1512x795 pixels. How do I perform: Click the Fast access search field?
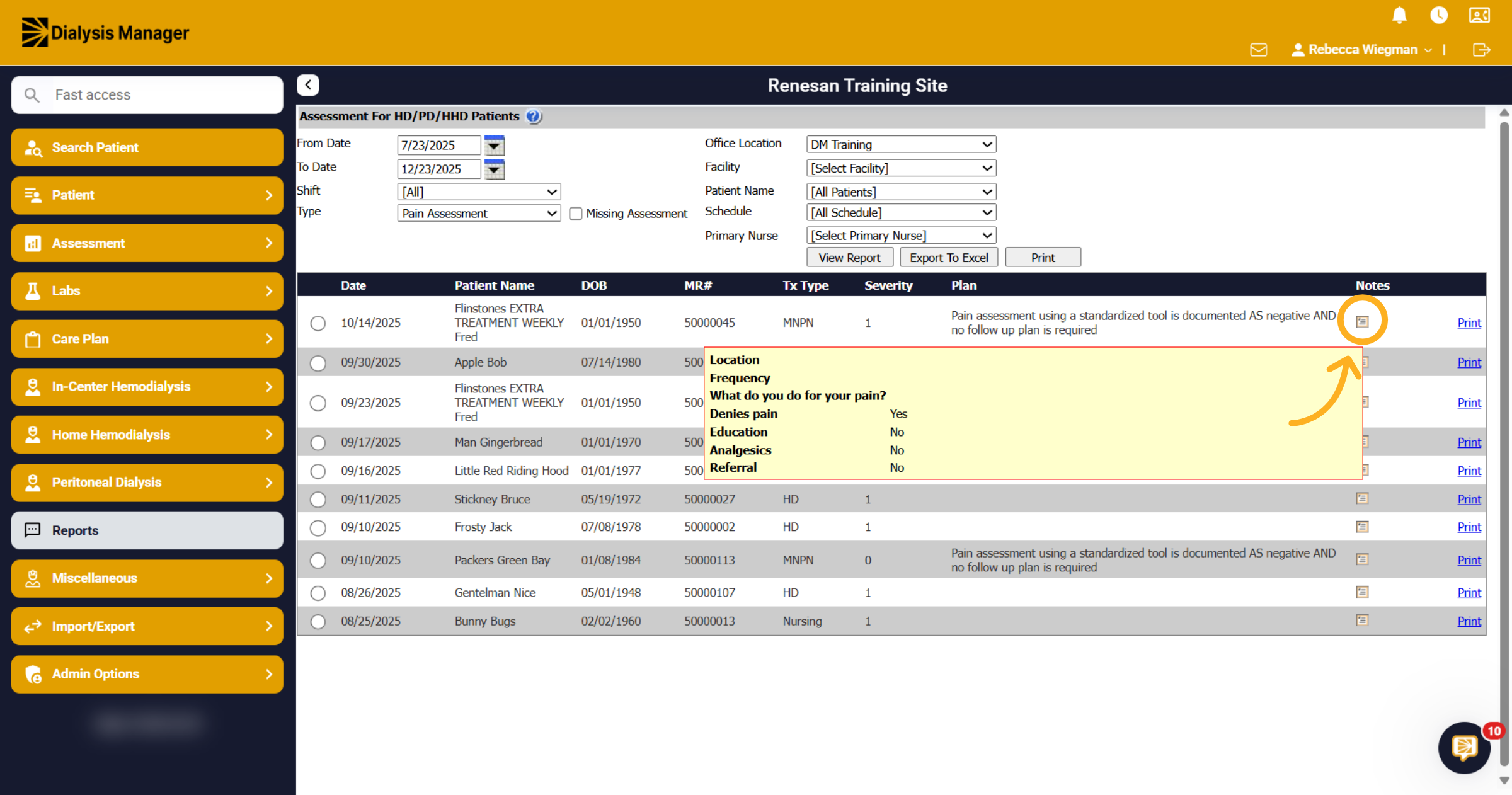click(147, 95)
